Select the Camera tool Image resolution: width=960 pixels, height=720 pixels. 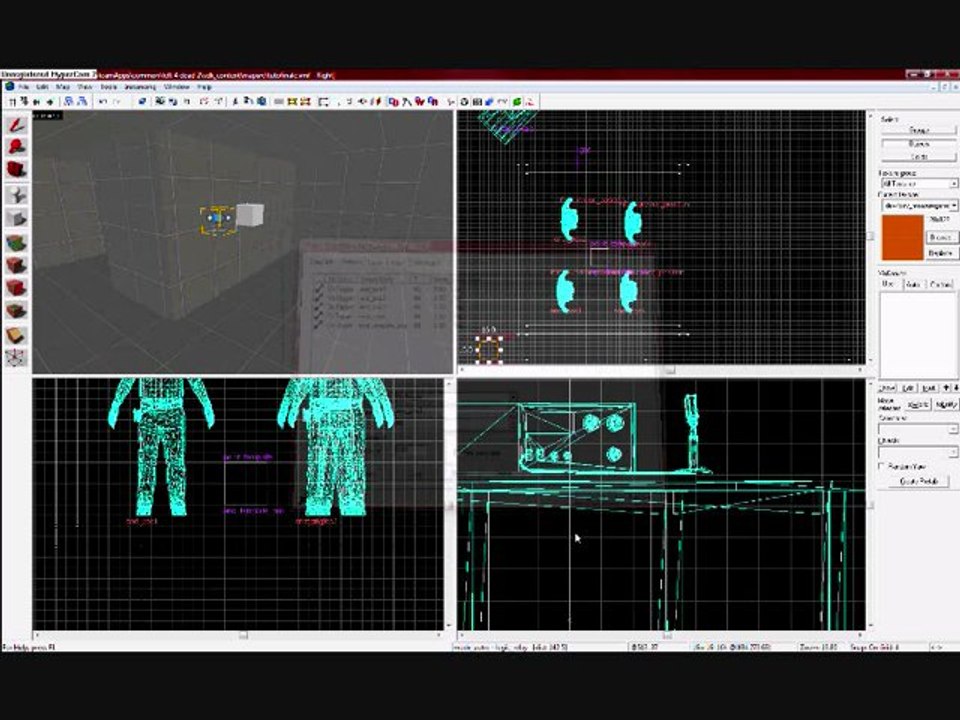pyautogui.click(x=17, y=170)
